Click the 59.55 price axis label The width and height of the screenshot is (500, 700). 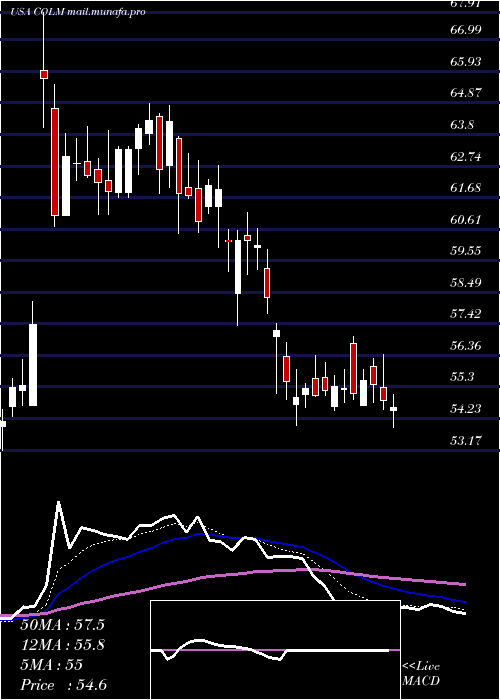(x=466, y=251)
